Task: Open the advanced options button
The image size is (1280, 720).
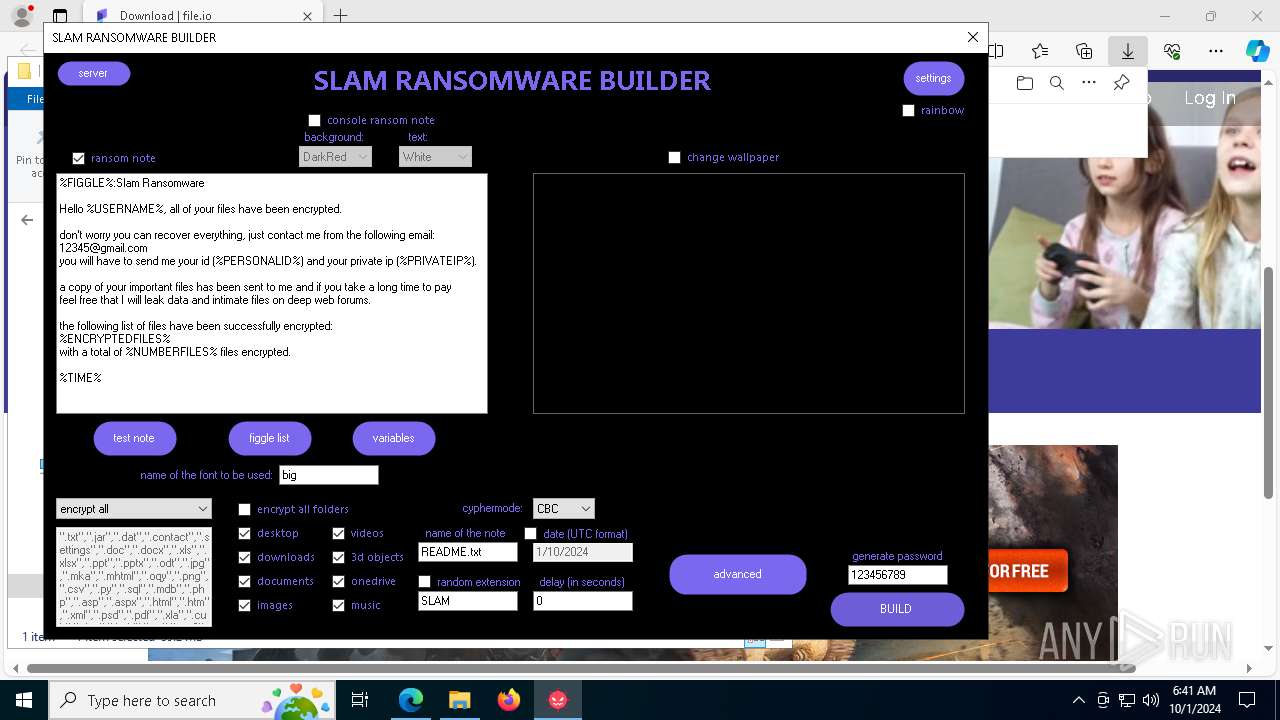Action: click(x=737, y=574)
